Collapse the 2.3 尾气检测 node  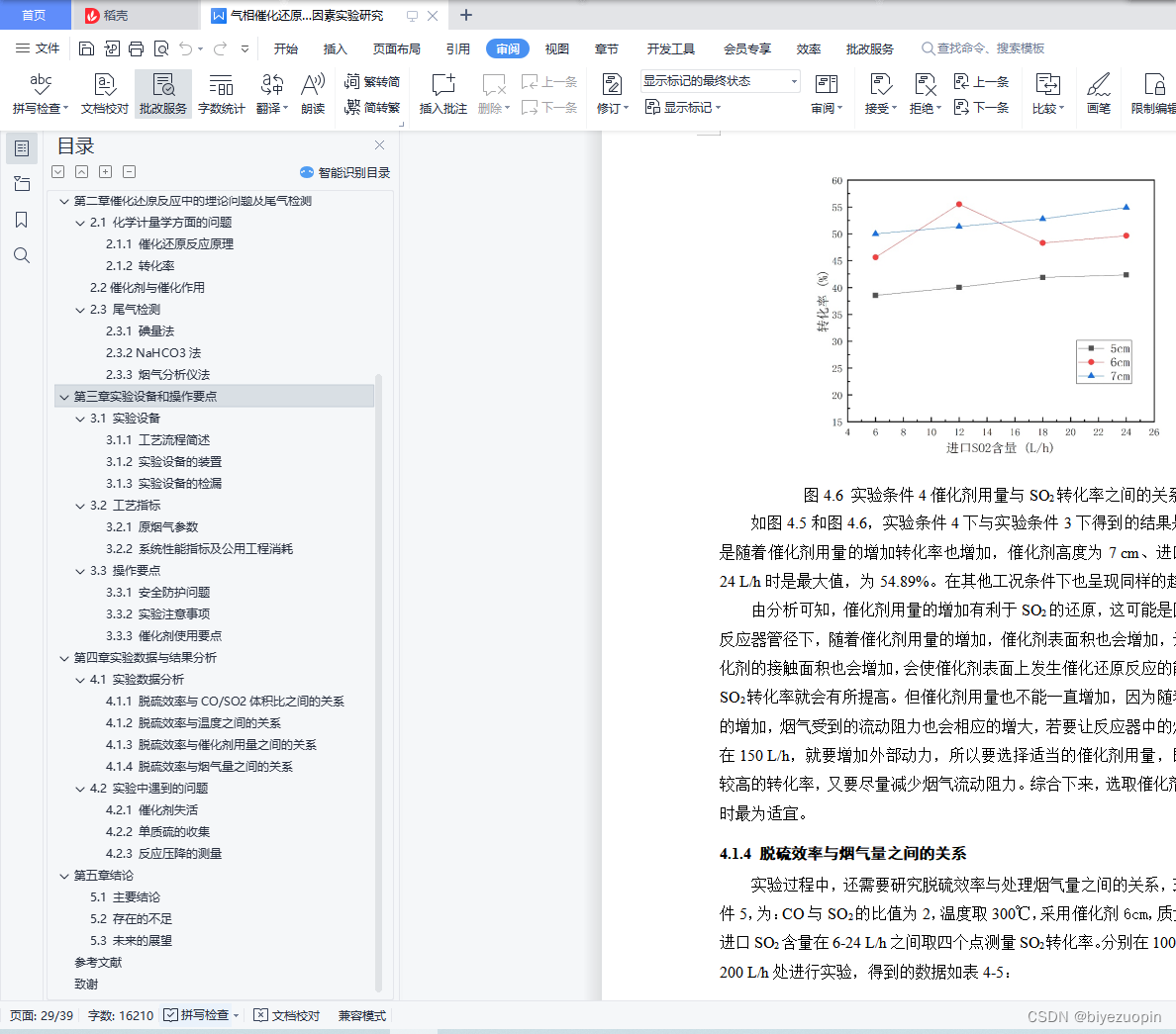pos(80,310)
